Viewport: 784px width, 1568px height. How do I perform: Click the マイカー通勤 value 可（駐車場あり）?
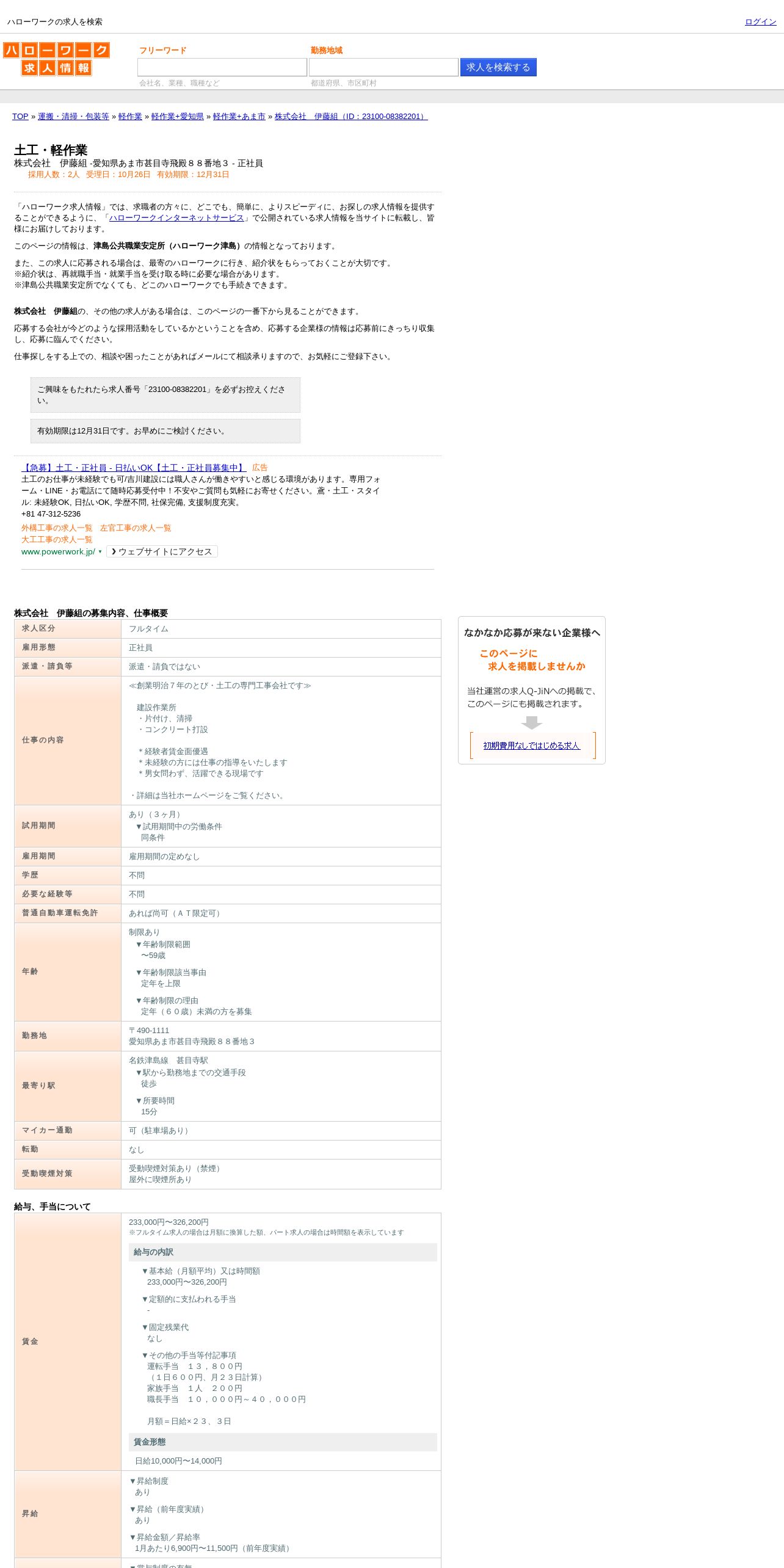pos(161,1131)
